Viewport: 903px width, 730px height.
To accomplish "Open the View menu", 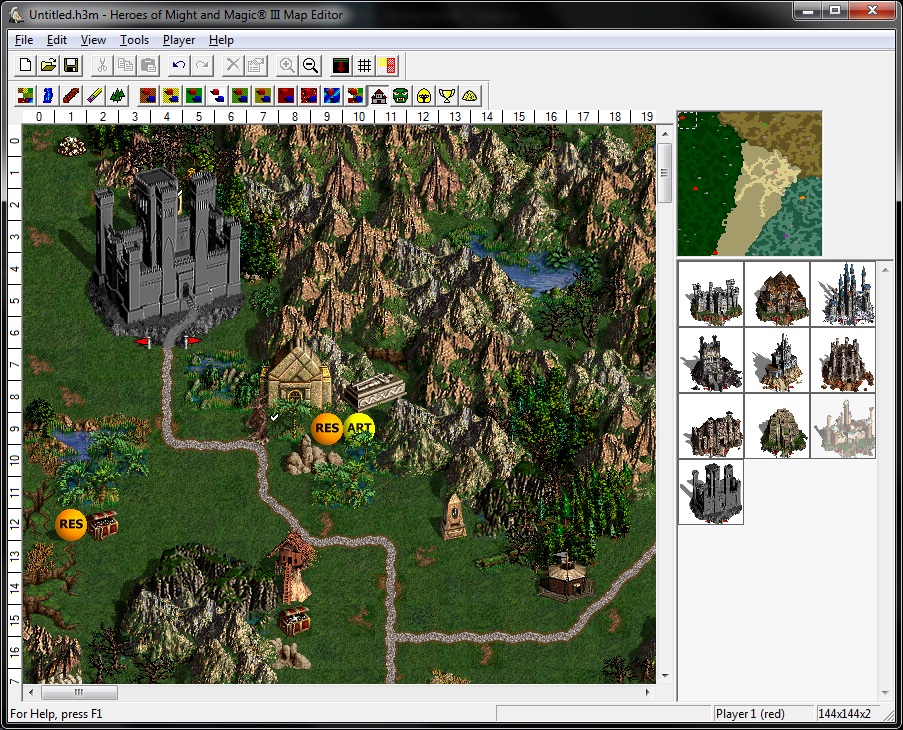I will [x=93, y=40].
